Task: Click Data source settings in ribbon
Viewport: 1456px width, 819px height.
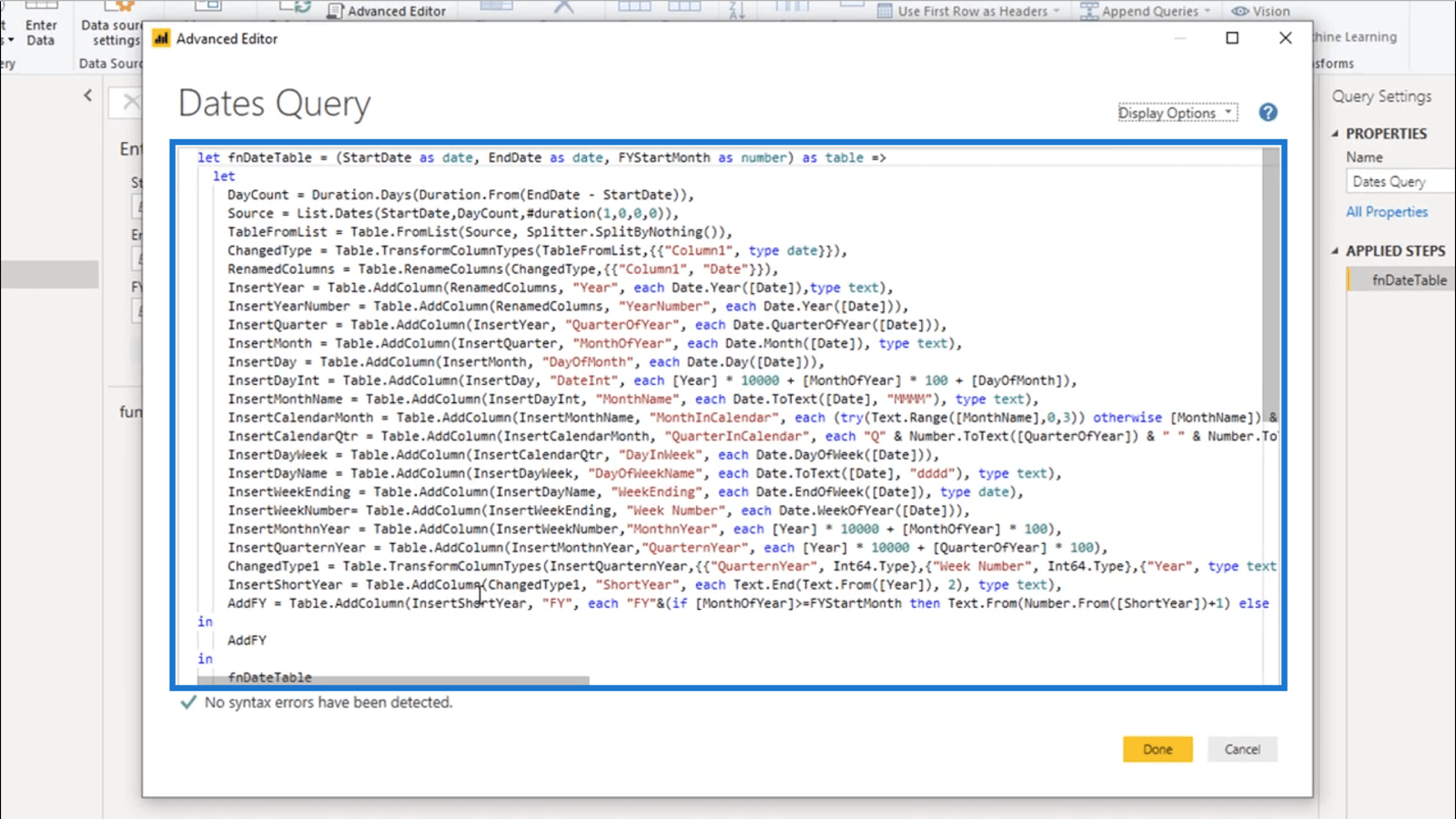Action: 111,25
